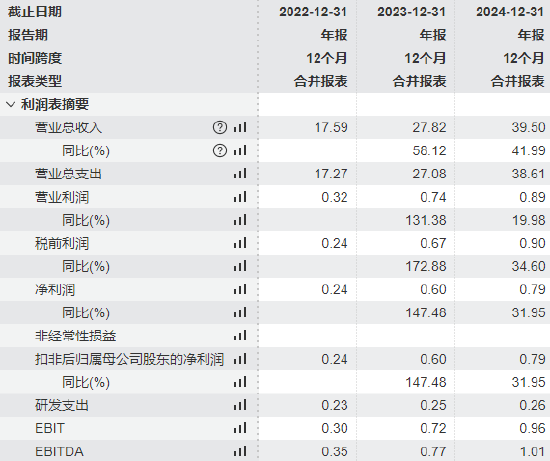
Task: Click the 56.12 growth value
Action: pos(429,151)
